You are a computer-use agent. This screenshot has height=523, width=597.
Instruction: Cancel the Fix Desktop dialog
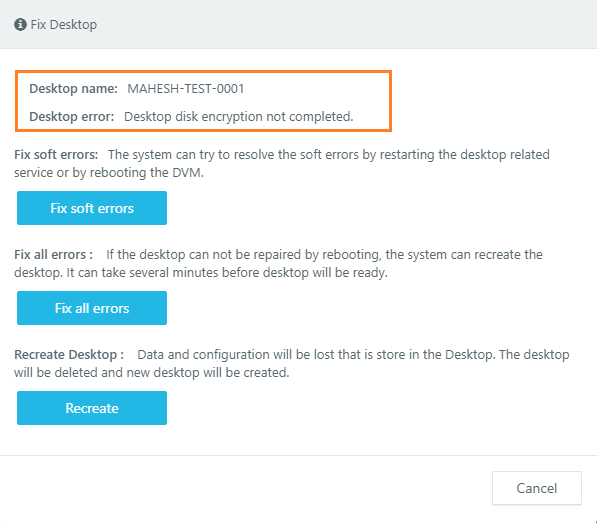536,488
